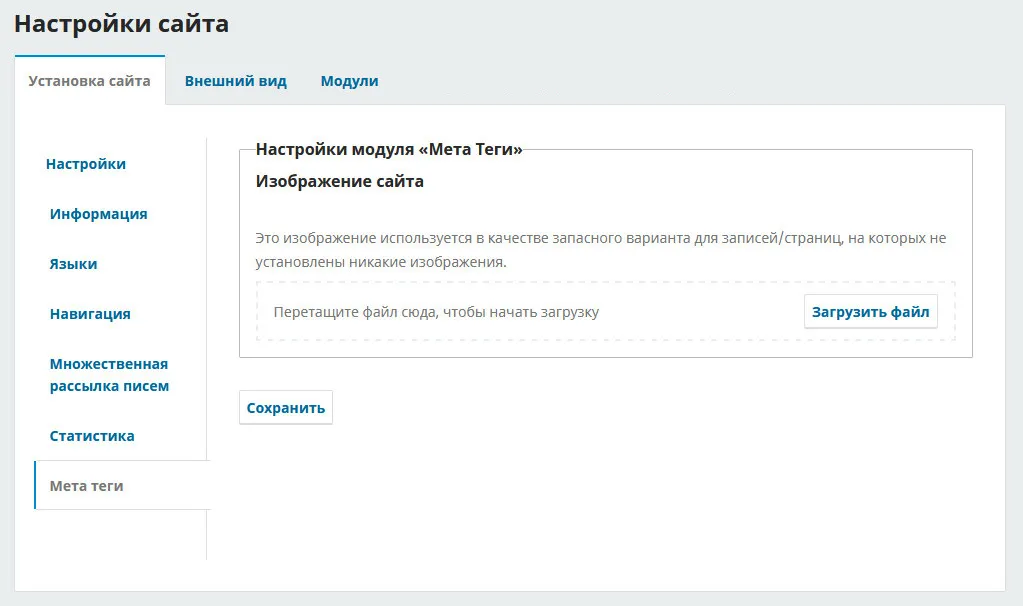Choose Навигация in the sidebar
The height and width of the screenshot is (606, 1023).
tap(90, 314)
